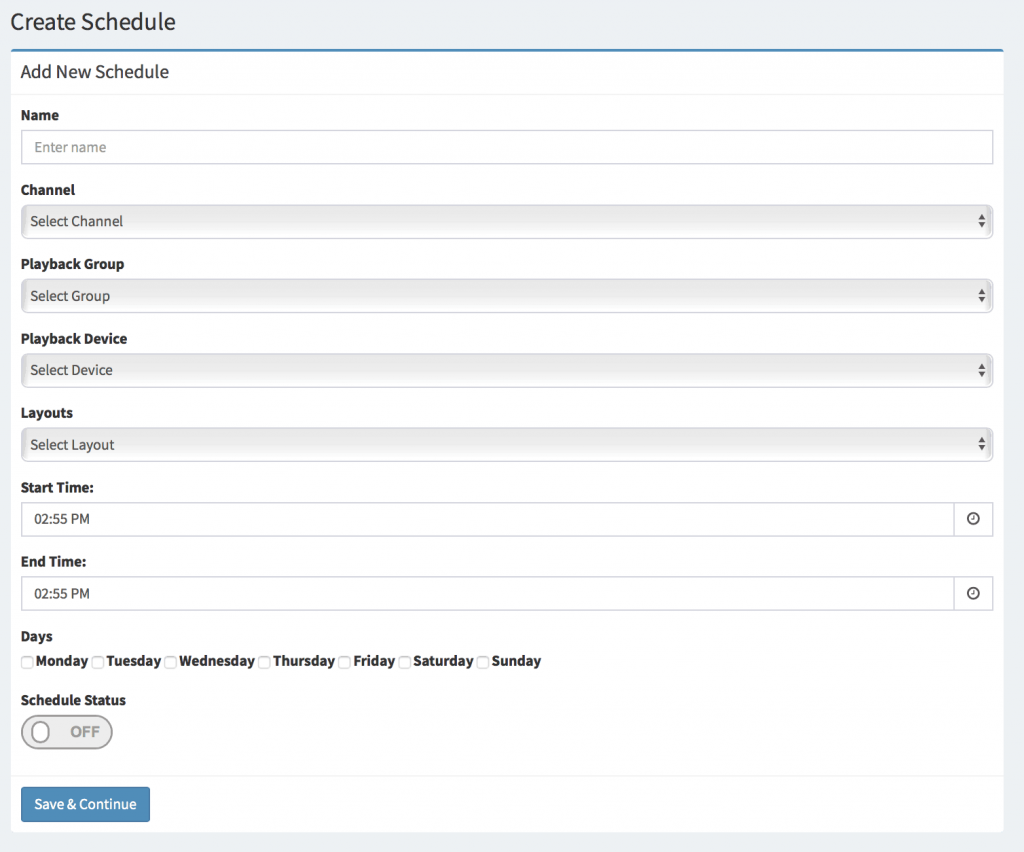Tick the Thursday checkbox
This screenshot has height=852, width=1024.
click(x=264, y=662)
